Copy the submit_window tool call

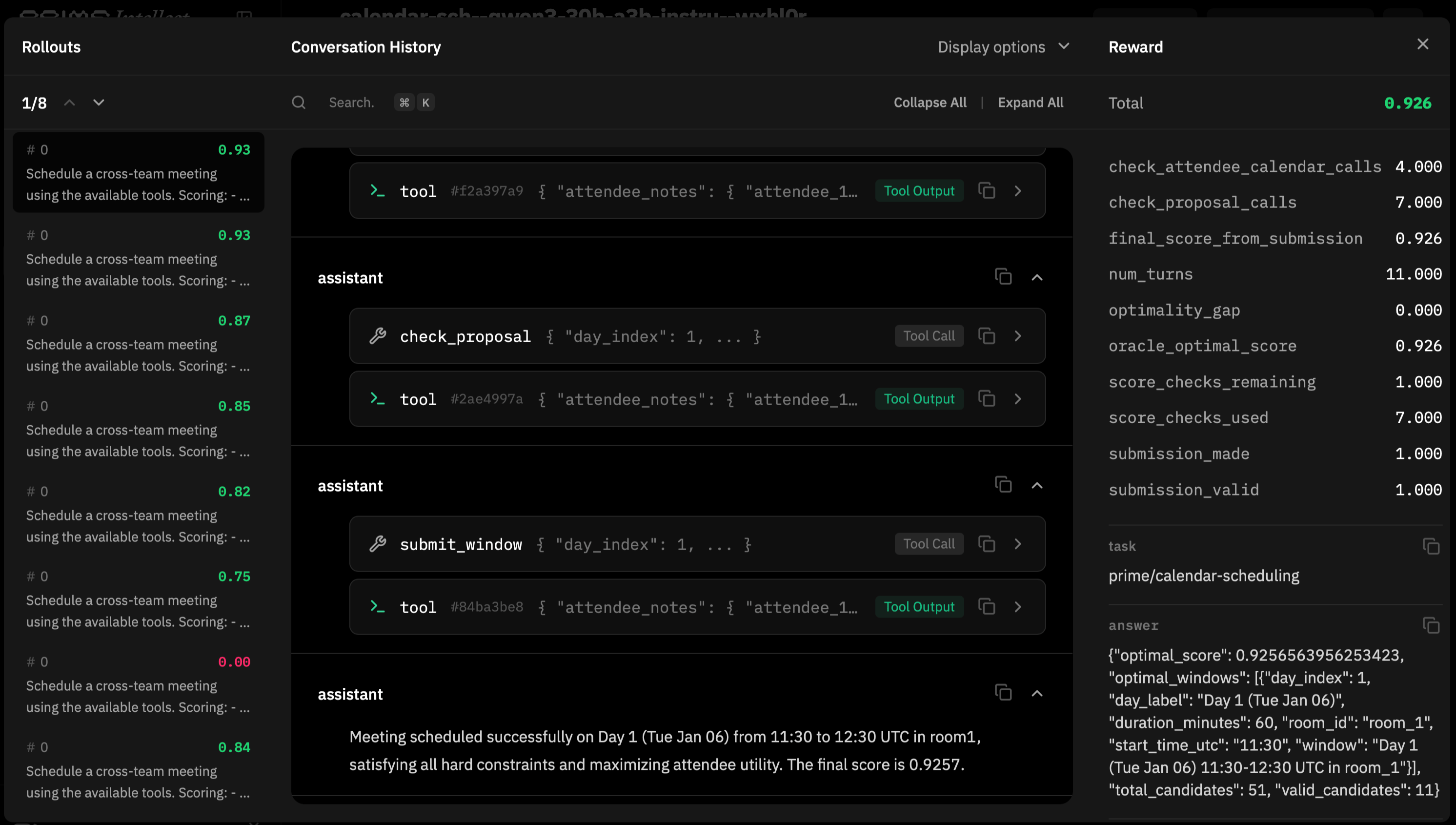tap(987, 544)
